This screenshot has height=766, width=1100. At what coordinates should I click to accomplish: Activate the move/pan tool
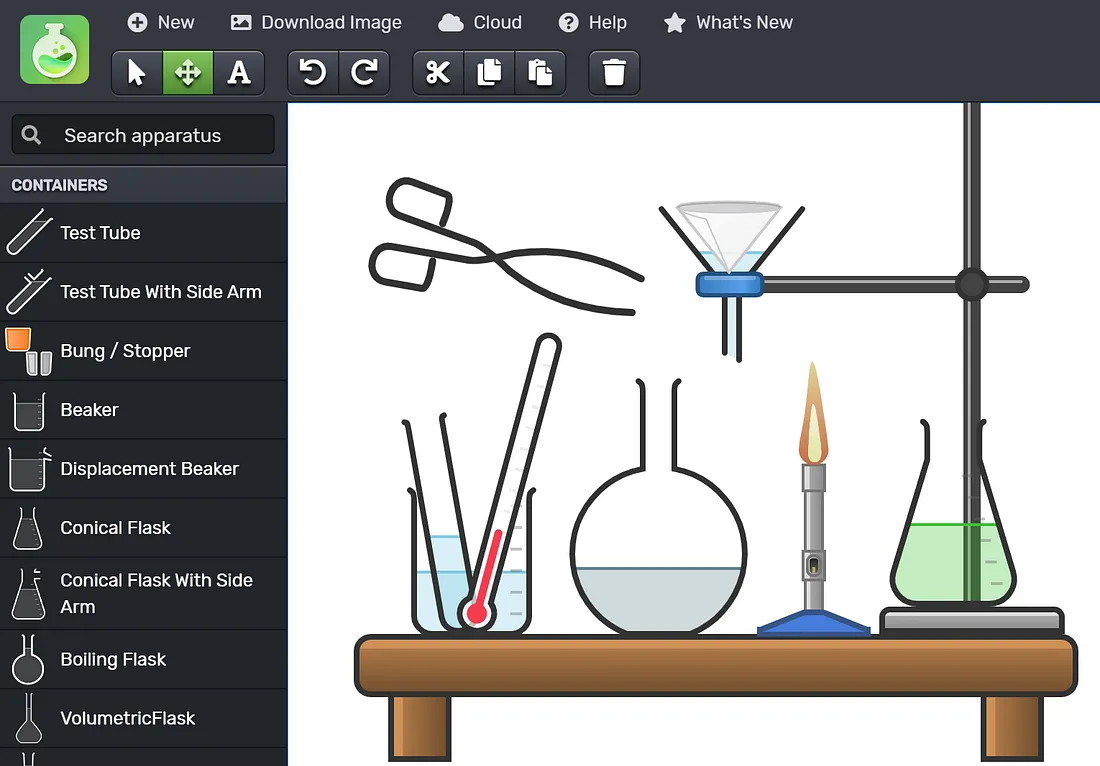(187, 72)
